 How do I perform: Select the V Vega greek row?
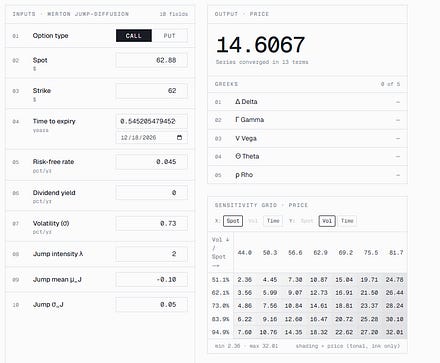pyautogui.click(x=307, y=138)
